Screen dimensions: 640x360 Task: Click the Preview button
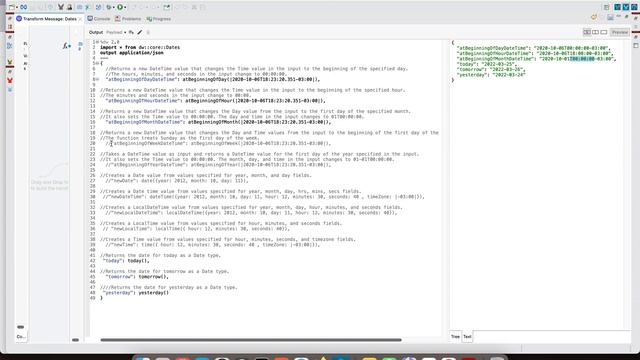point(620,32)
